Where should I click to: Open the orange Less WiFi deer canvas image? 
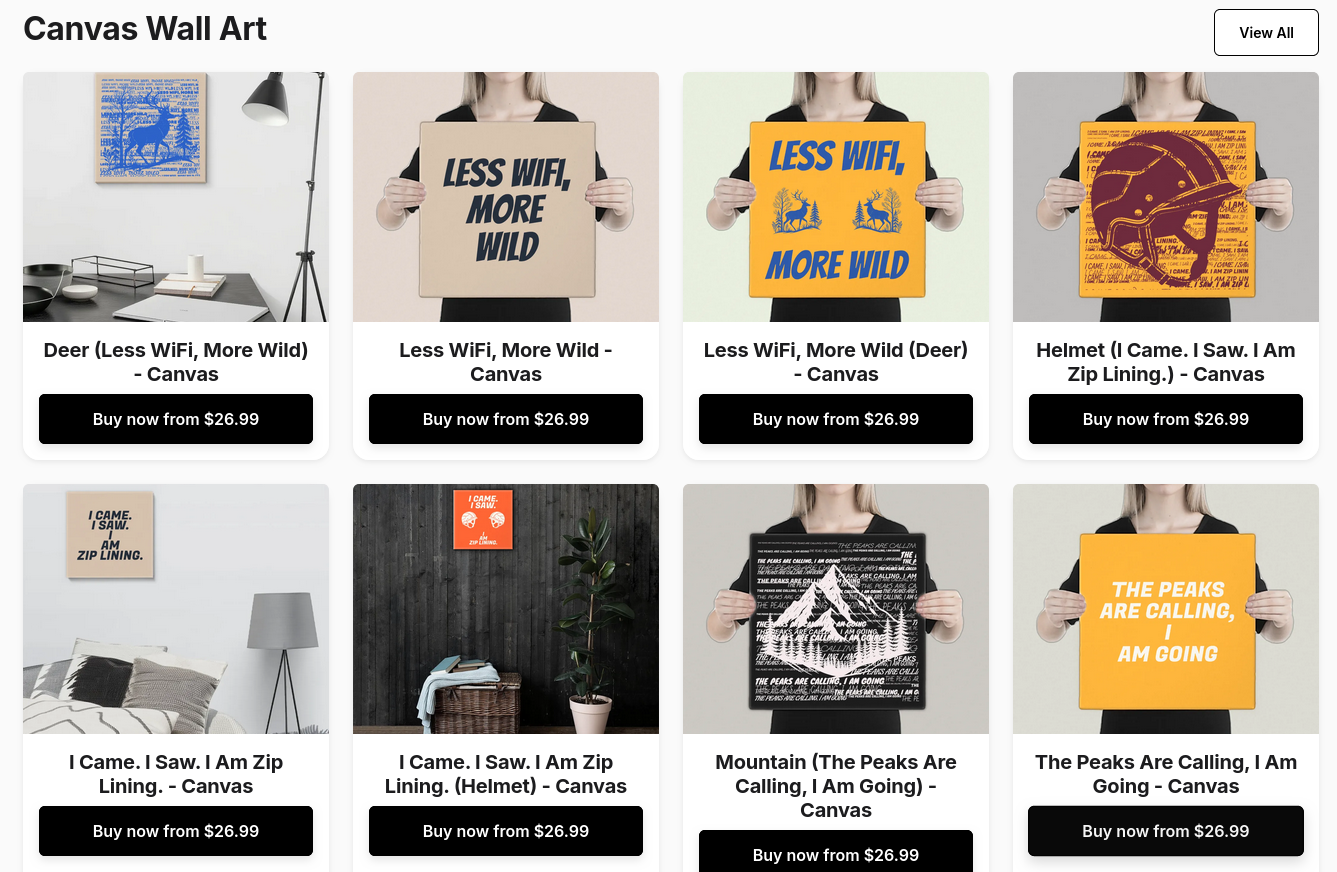pos(836,197)
